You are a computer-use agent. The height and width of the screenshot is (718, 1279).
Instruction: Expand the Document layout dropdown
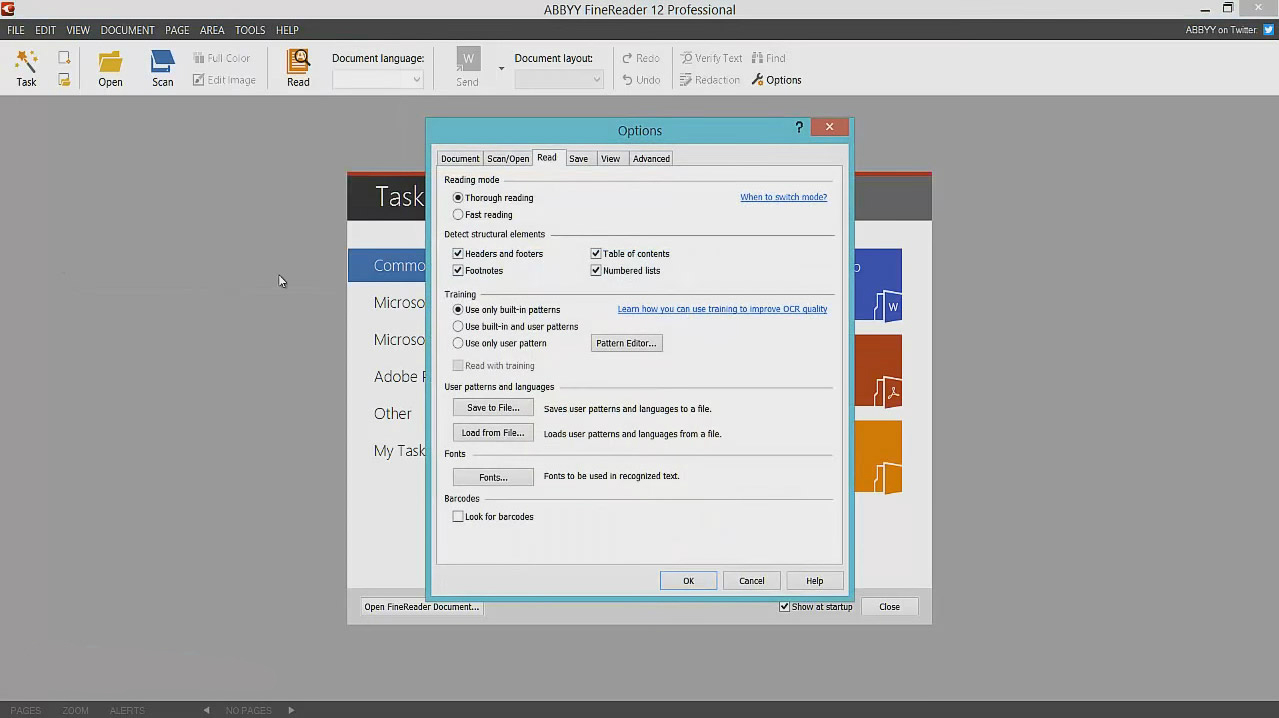click(596, 80)
